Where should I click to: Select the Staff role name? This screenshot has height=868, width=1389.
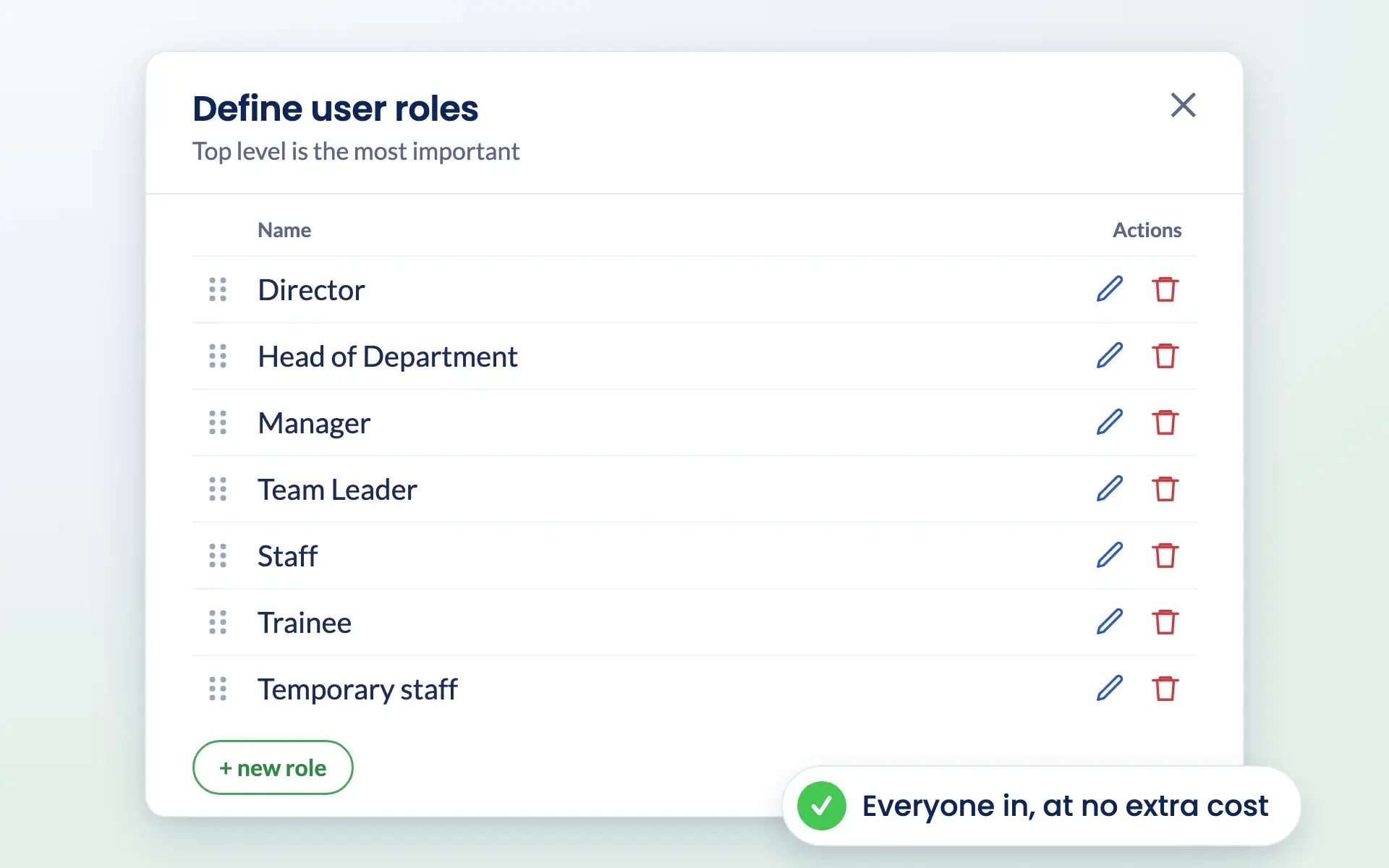tap(287, 556)
